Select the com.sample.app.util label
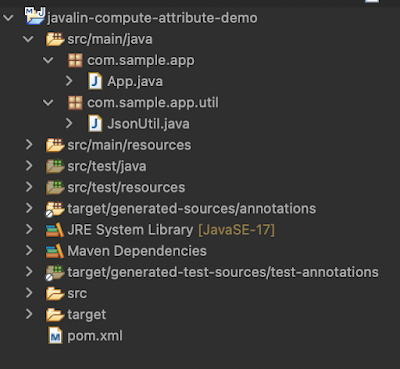The width and height of the screenshot is (400, 369). tap(153, 103)
